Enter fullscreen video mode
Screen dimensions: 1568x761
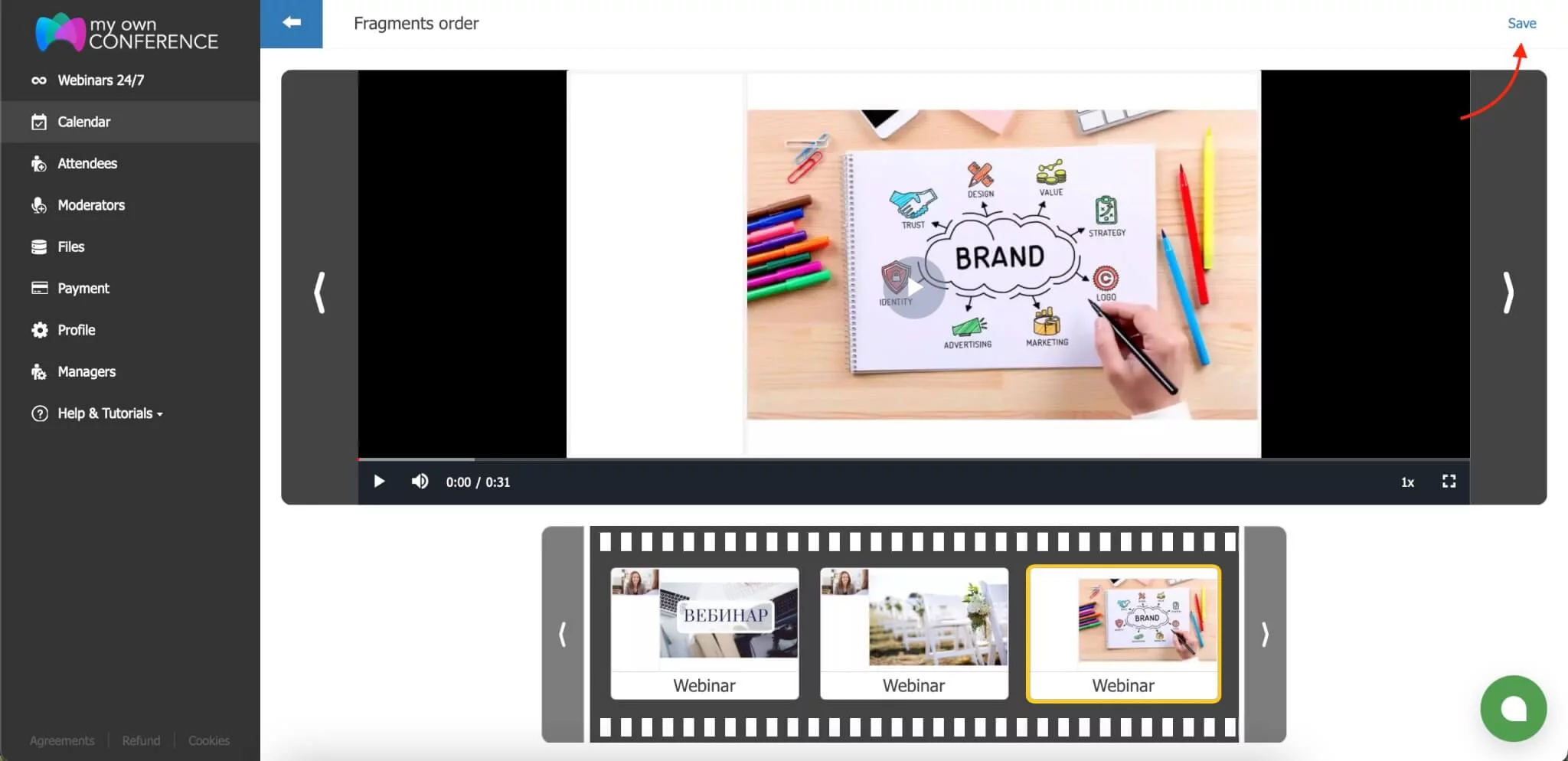[1448, 481]
